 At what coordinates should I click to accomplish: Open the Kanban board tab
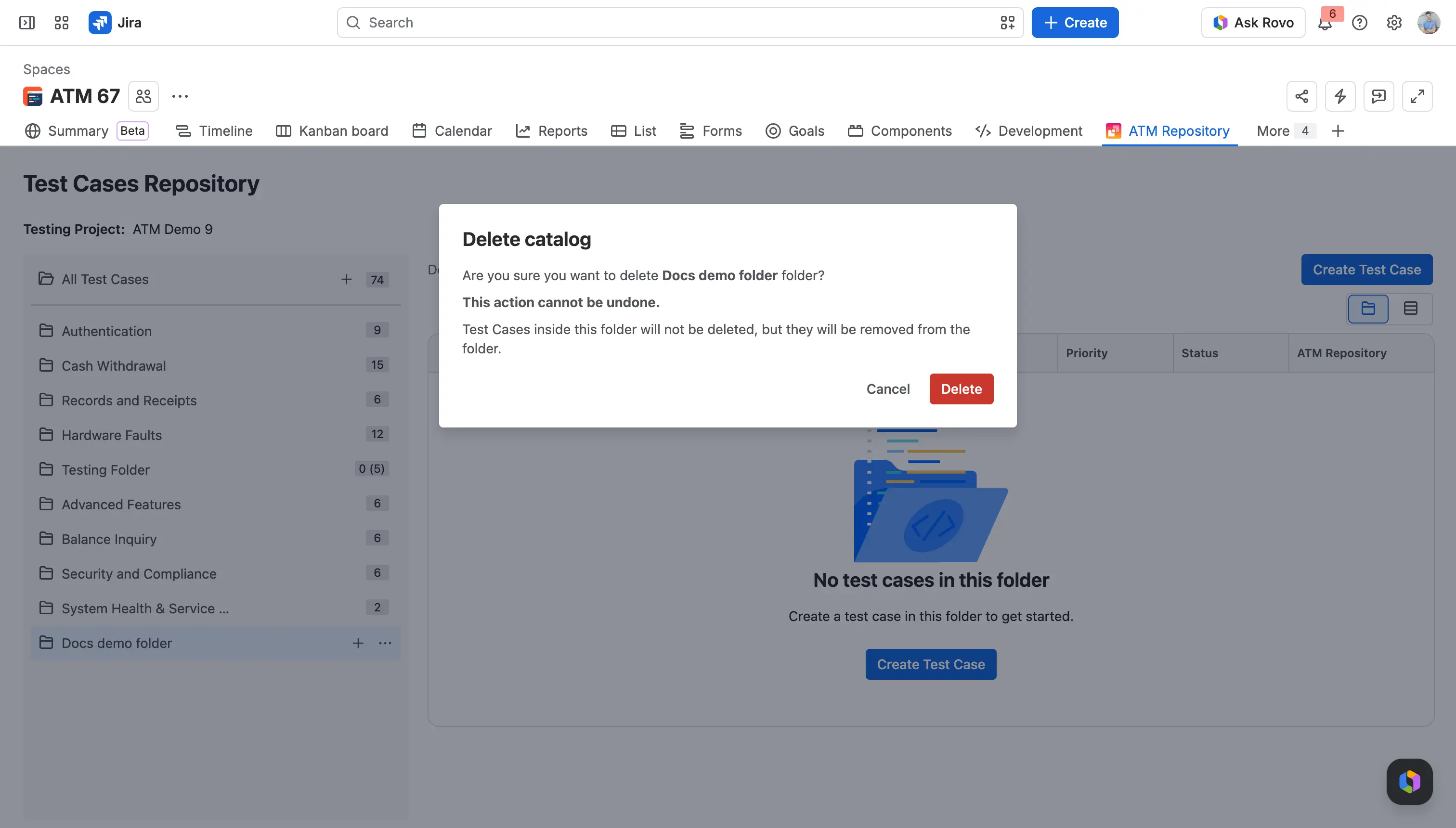[x=332, y=131]
